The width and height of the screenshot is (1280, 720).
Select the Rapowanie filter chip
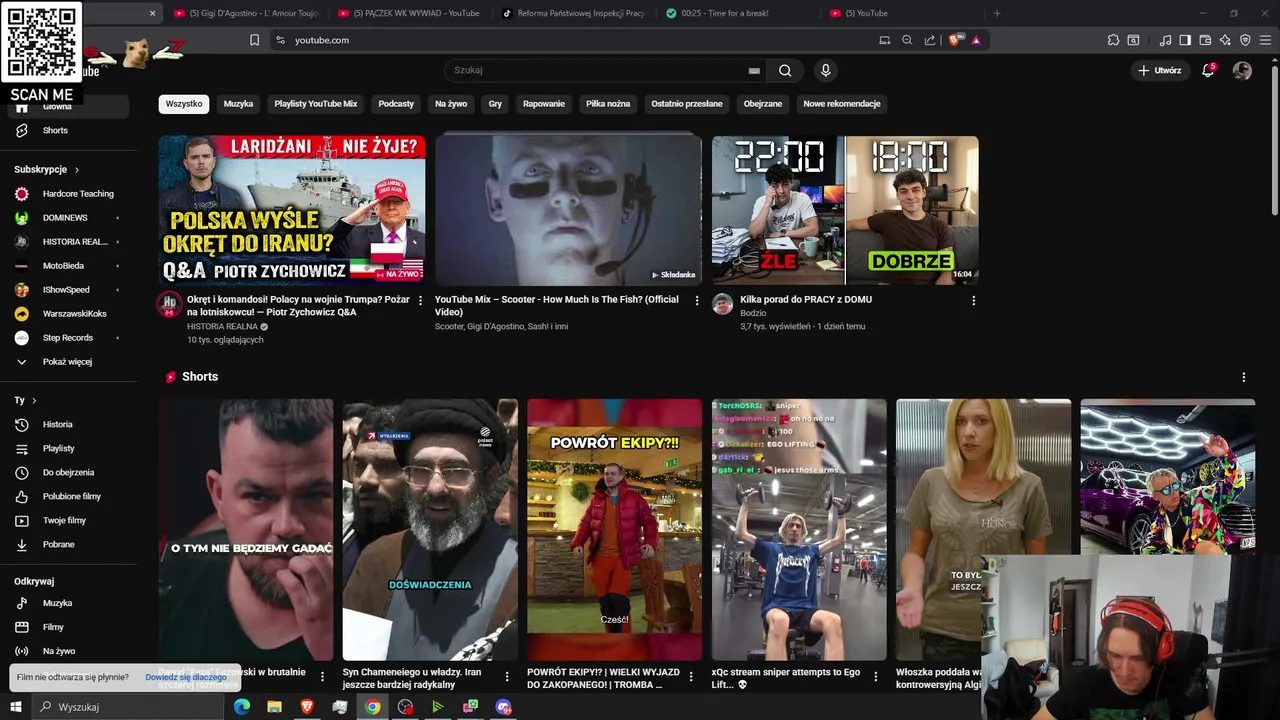click(x=544, y=104)
